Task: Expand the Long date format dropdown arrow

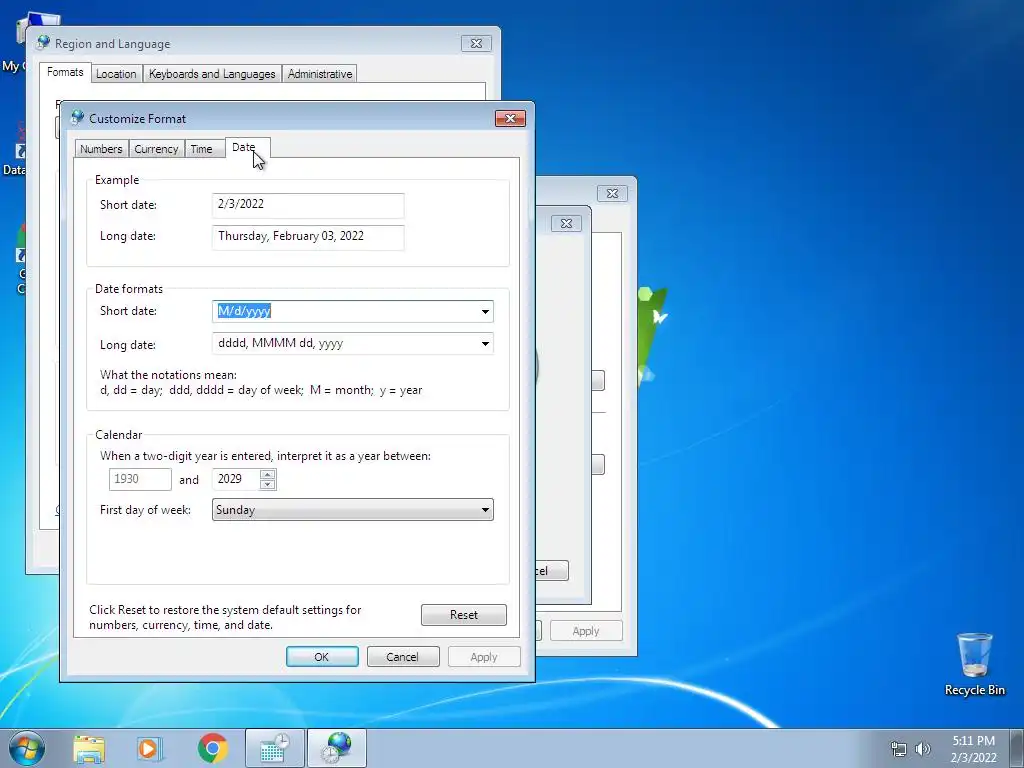Action: 485,344
